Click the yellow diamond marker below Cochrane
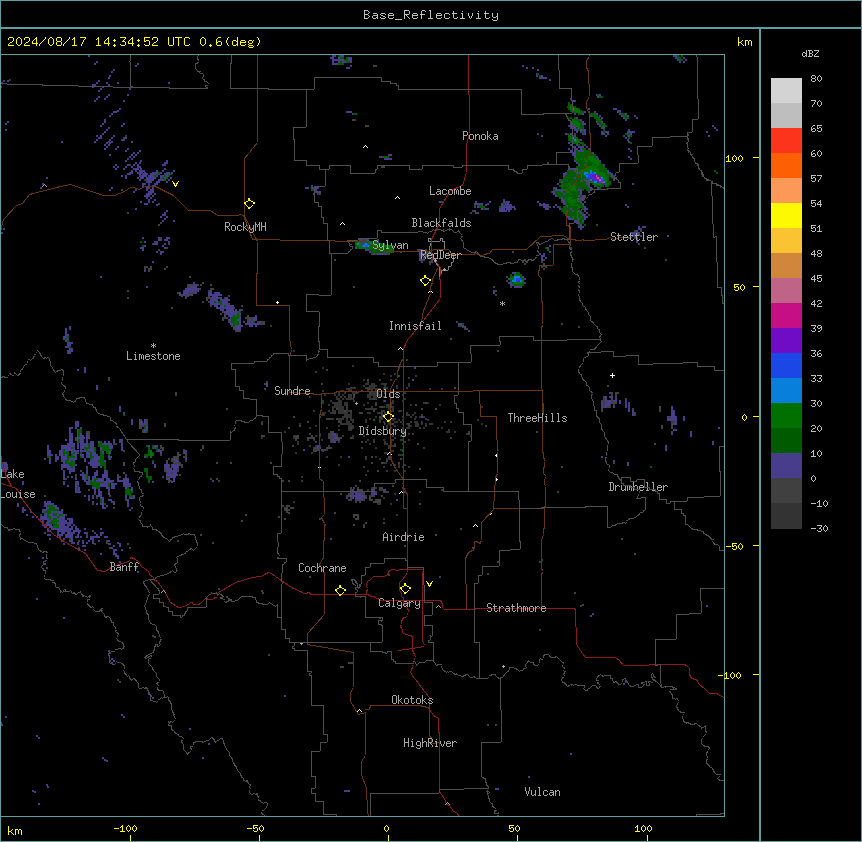This screenshot has width=862, height=842. coord(340,590)
